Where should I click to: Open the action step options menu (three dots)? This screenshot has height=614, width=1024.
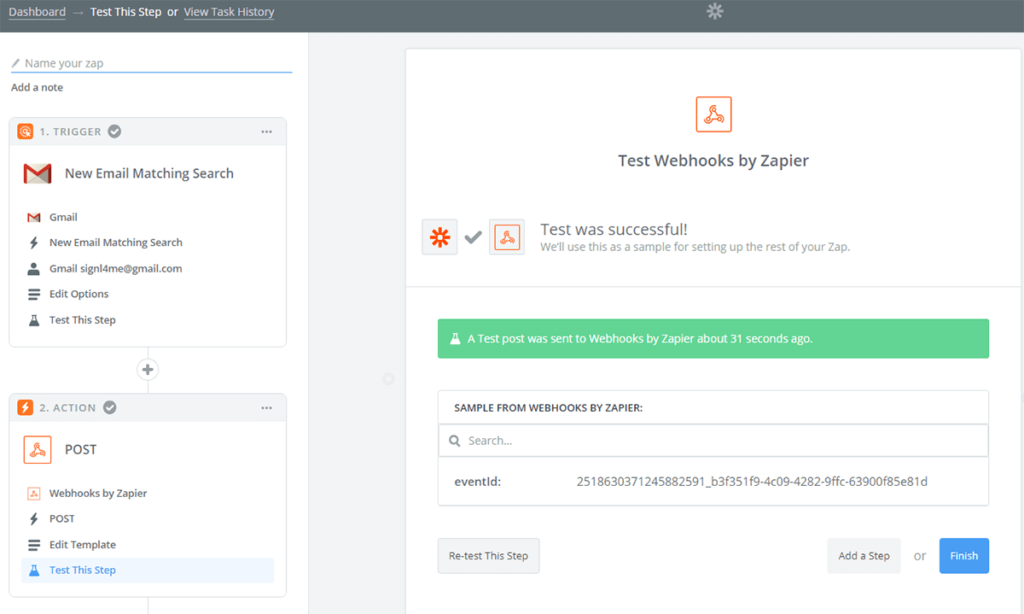pyautogui.click(x=266, y=408)
